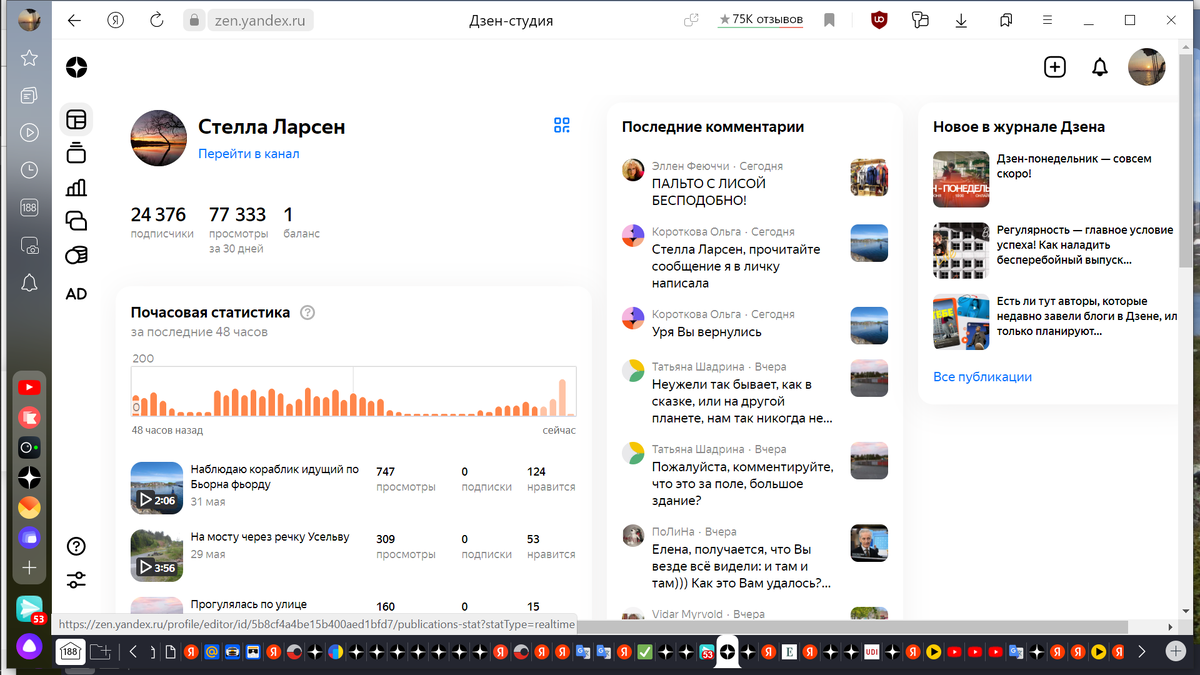Image resolution: width=1200 pixels, height=675 pixels.
Task: Open browser sidebar notifications bell
Action: click(x=29, y=283)
